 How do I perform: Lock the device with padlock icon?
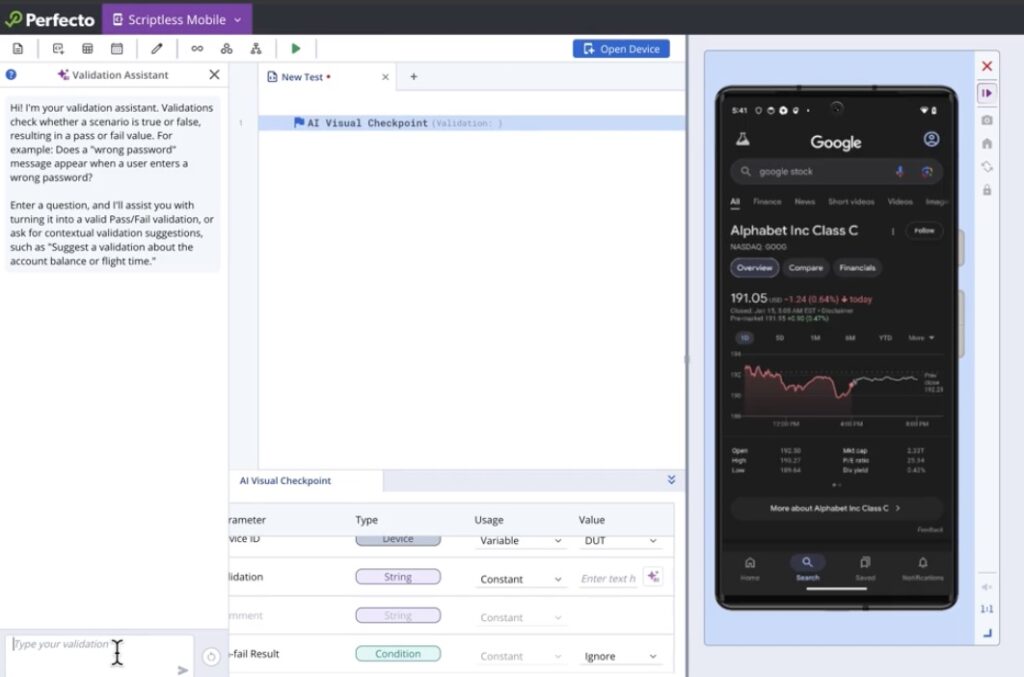(x=987, y=190)
